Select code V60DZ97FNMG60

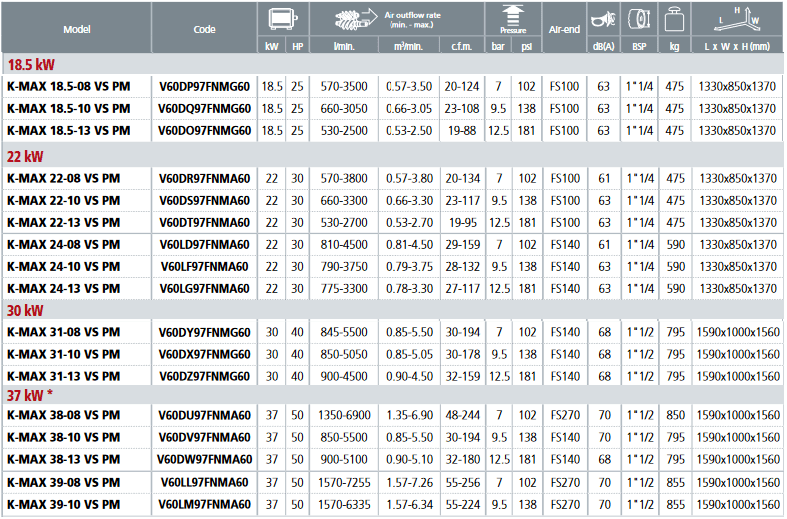click(x=204, y=376)
